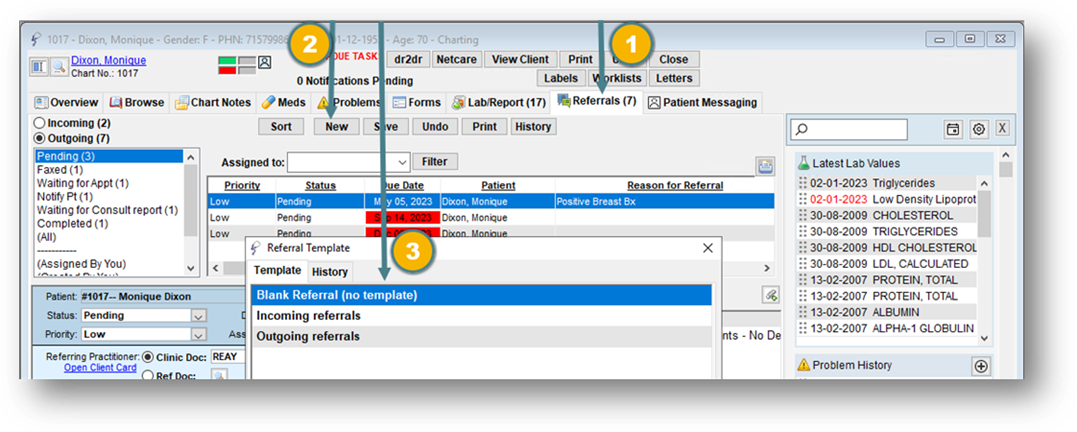The height and width of the screenshot is (432, 1077).
Task: Click the Reason for Referral column header
Action: click(674, 185)
